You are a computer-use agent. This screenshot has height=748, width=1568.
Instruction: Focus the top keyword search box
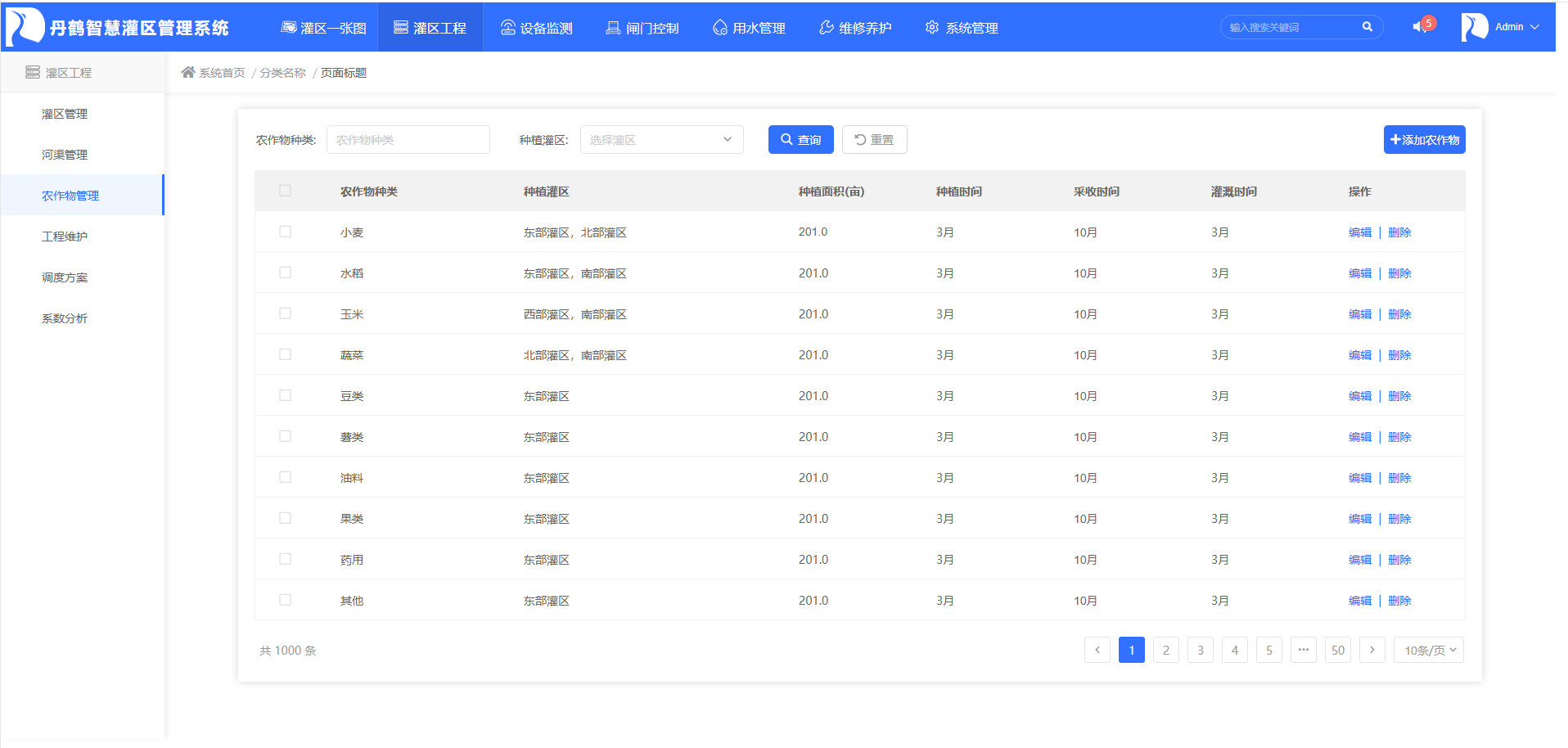pyautogui.click(x=1301, y=27)
